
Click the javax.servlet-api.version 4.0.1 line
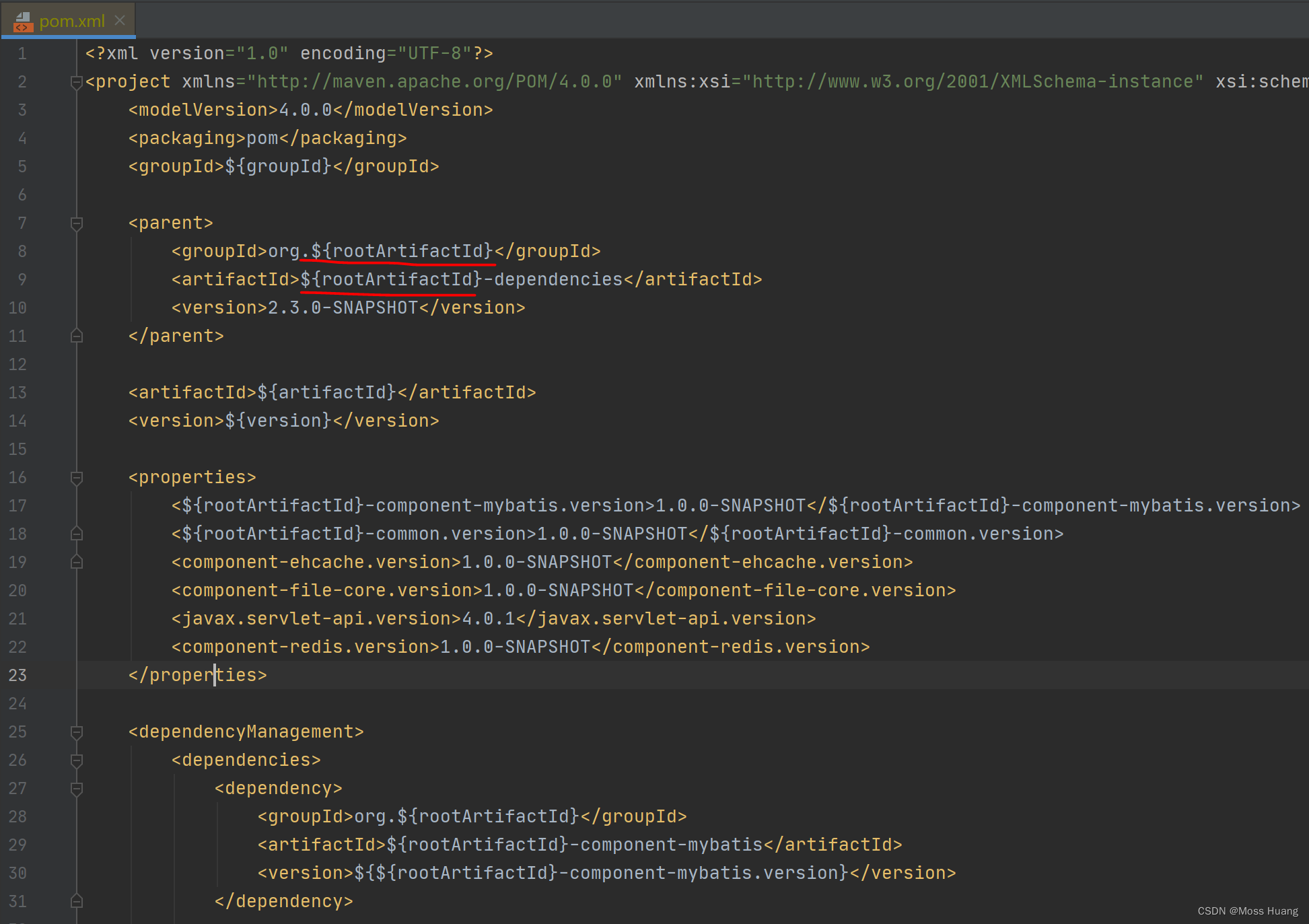[x=494, y=619]
